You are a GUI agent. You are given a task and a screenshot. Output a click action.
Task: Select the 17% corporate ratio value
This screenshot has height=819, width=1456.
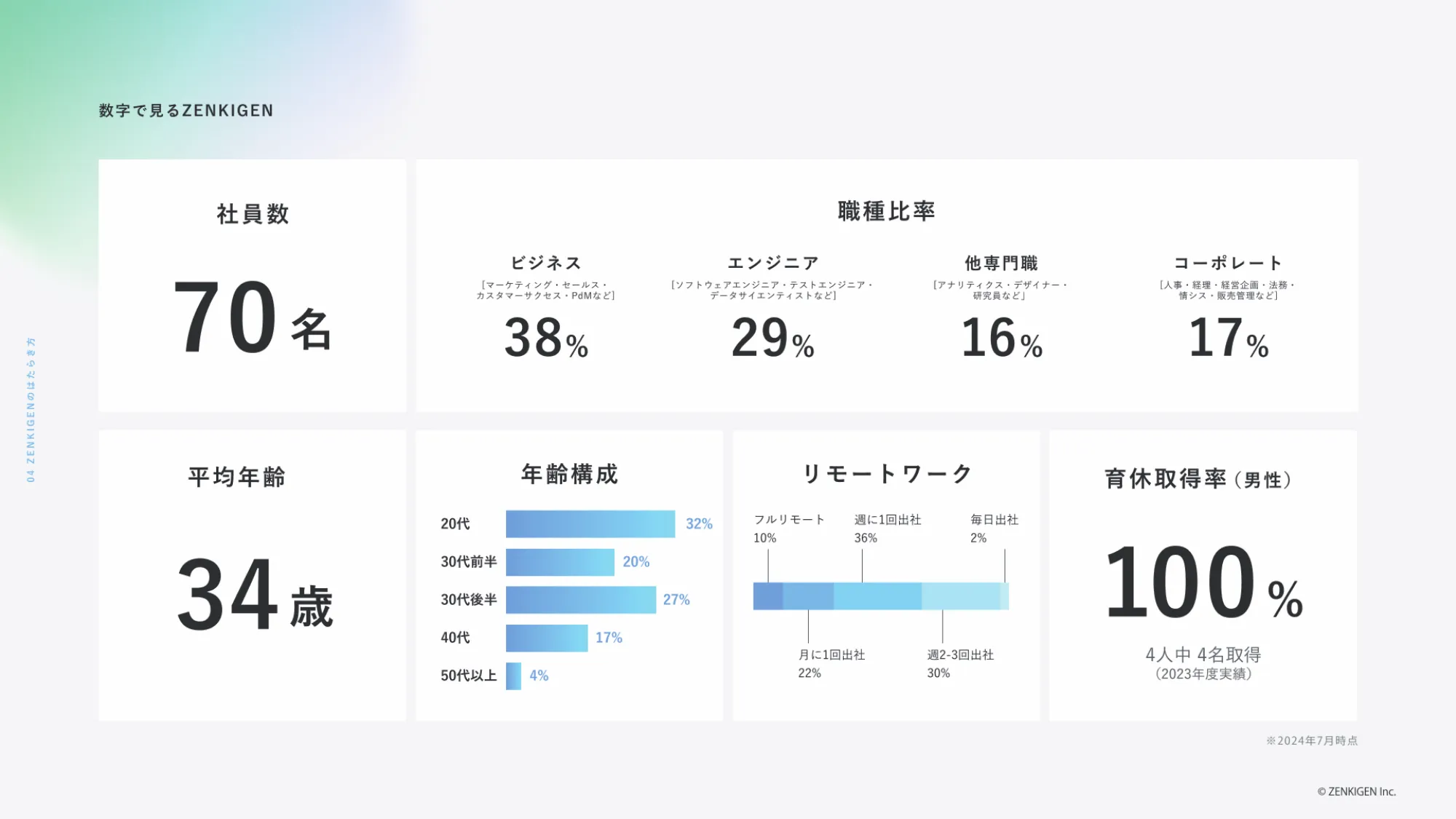click(1228, 338)
